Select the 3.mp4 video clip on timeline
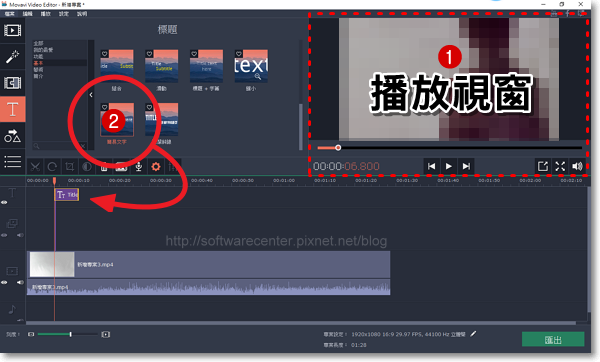Image resolution: width=600 pixels, height=362 pixels. point(209,264)
